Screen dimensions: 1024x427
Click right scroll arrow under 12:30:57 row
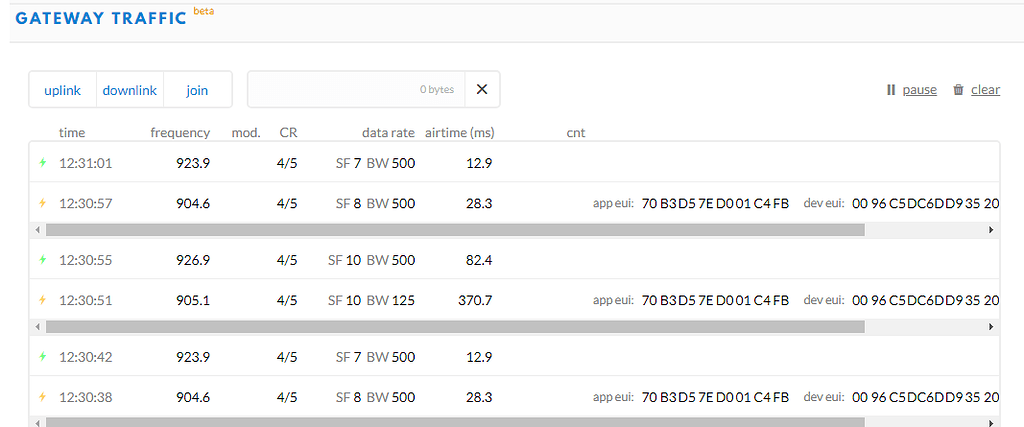point(991,230)
